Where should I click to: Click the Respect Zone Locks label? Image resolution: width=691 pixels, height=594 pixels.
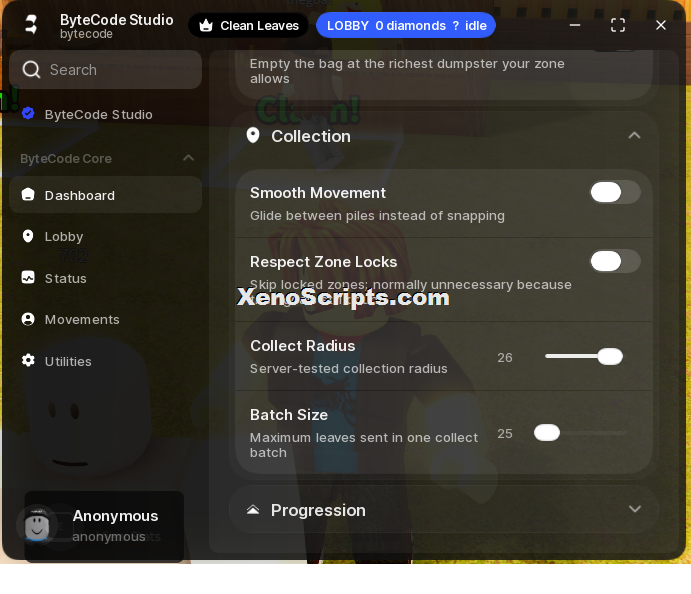click(x=323, y=262)
